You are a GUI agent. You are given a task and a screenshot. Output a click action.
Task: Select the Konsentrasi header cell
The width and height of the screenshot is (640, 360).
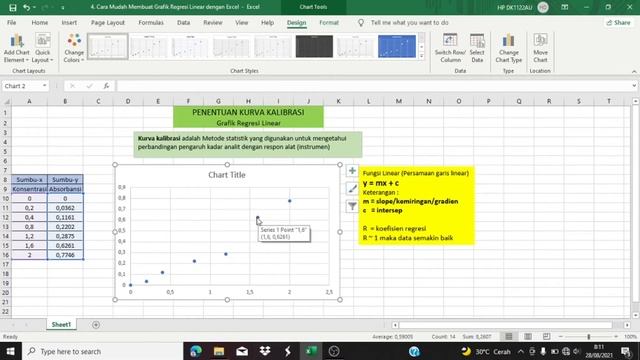point(29,189)
